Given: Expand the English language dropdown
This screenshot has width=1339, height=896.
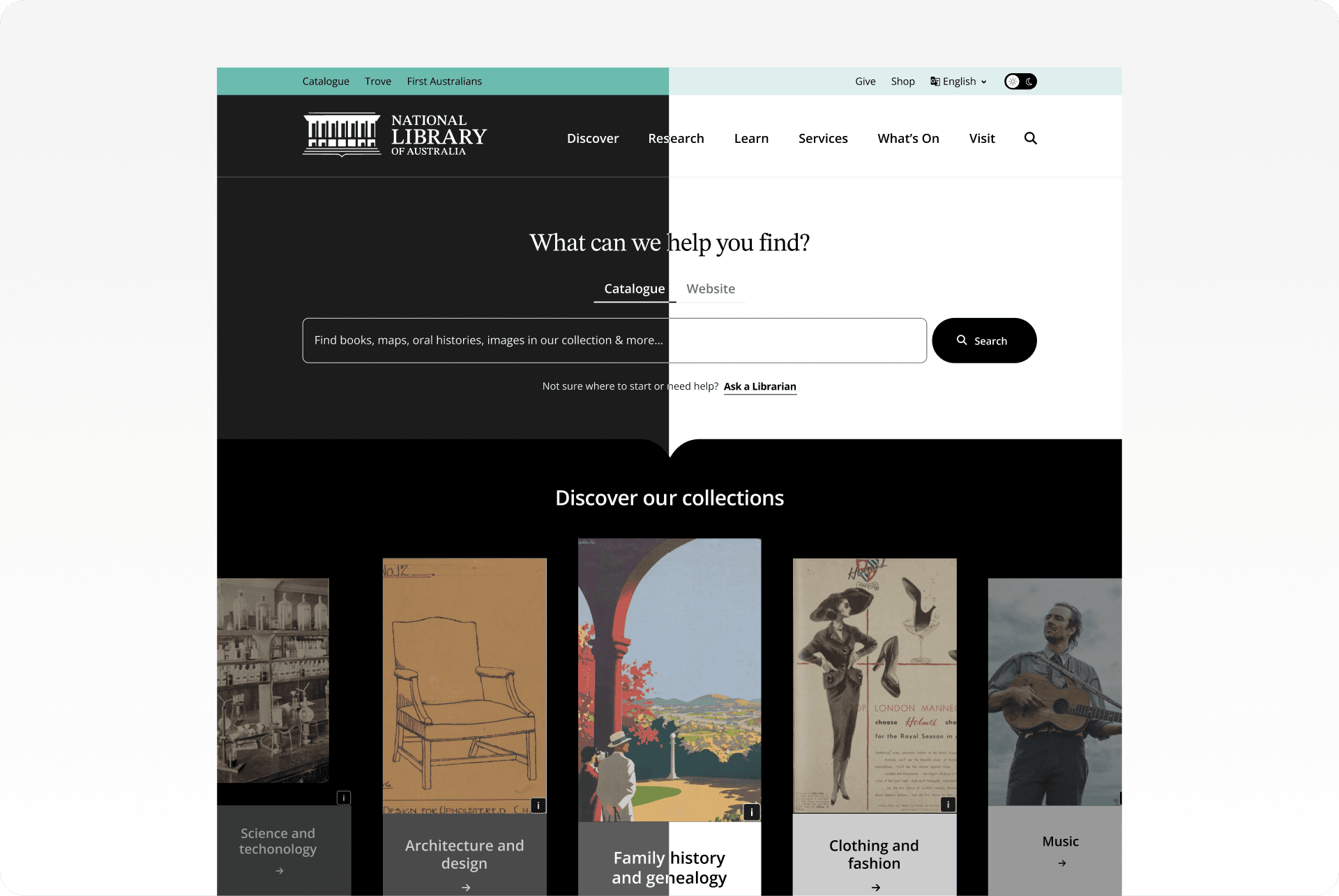Looking at the screenshot, I should coord(959,82).
